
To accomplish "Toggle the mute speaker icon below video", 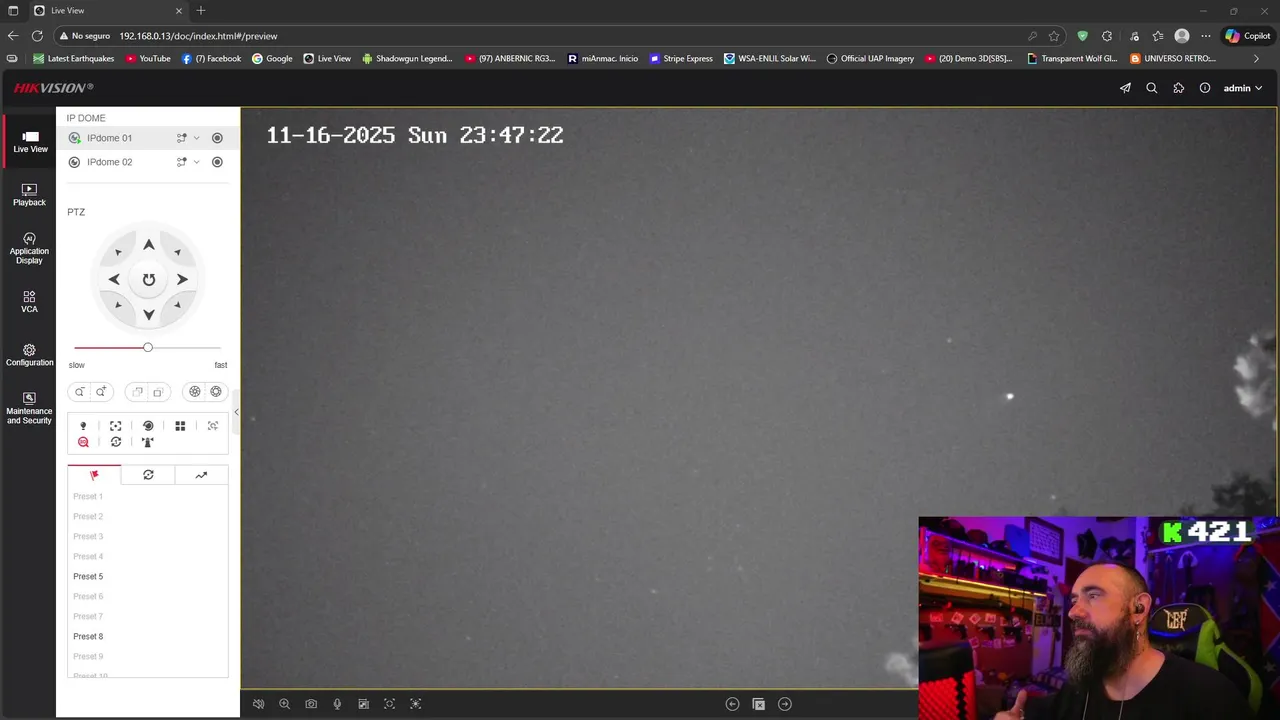I will (258, 704).
